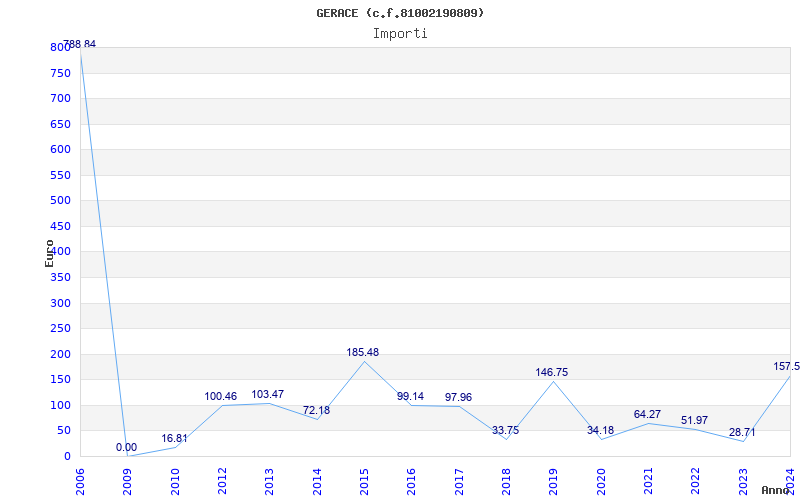The width and height of the screenshot is (800, 500).
Task: Click the 33.75 value label
Action: click(x=506, y=430)
